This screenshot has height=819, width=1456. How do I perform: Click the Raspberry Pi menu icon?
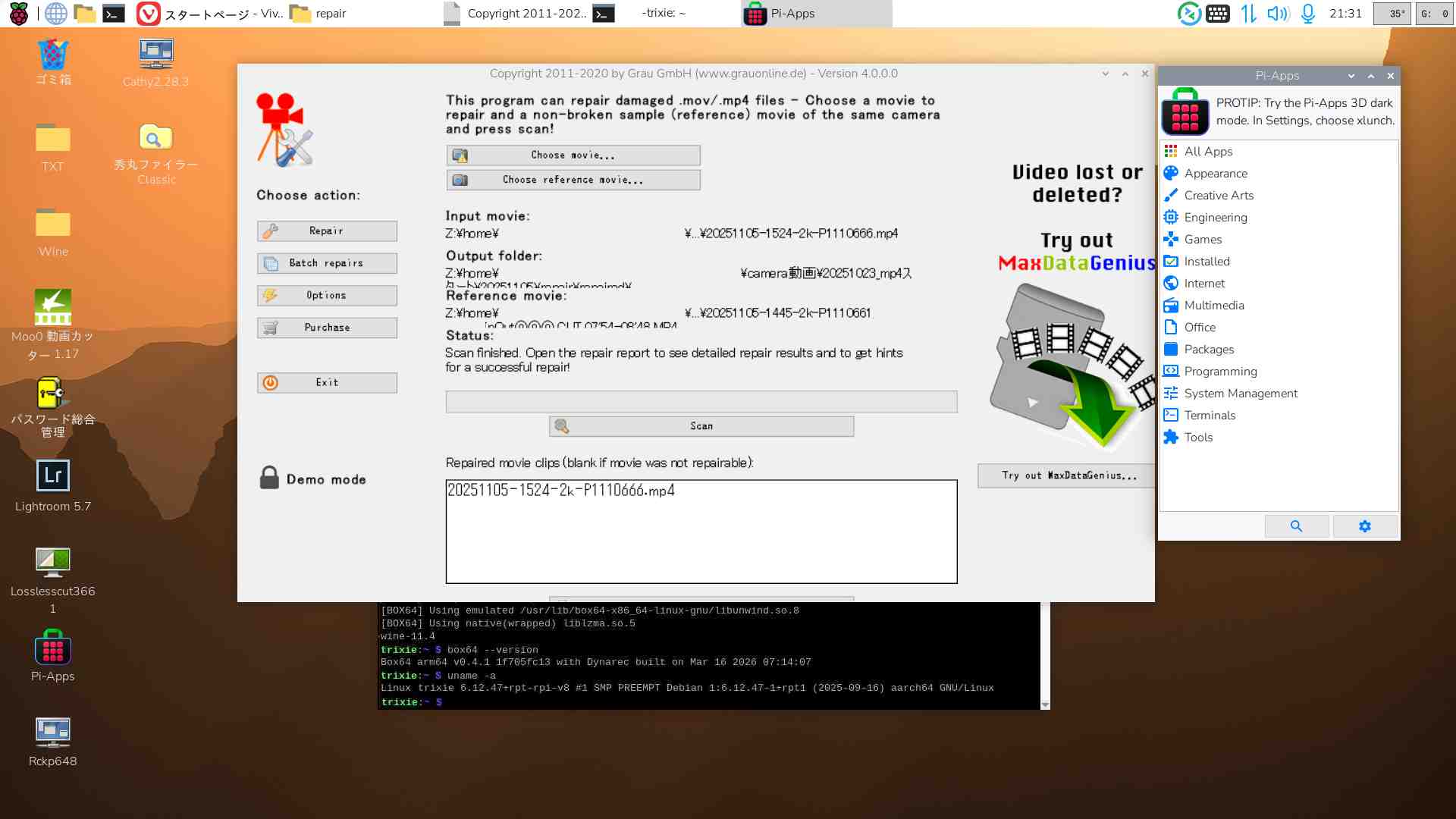[18, 13]
